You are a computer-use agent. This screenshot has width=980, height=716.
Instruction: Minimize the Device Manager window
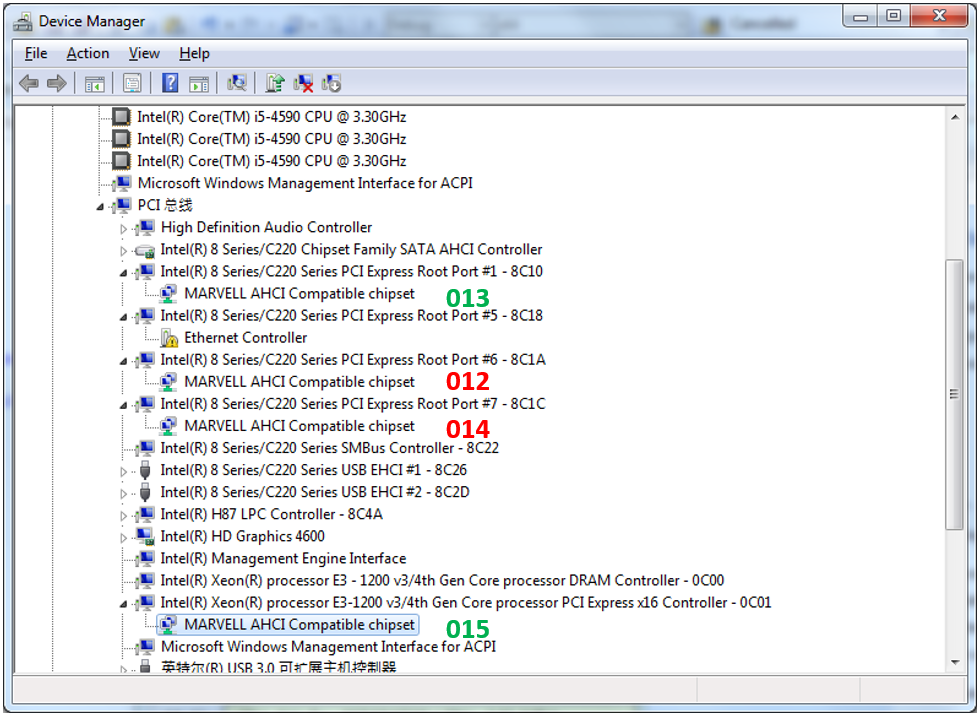pos(861,17)
